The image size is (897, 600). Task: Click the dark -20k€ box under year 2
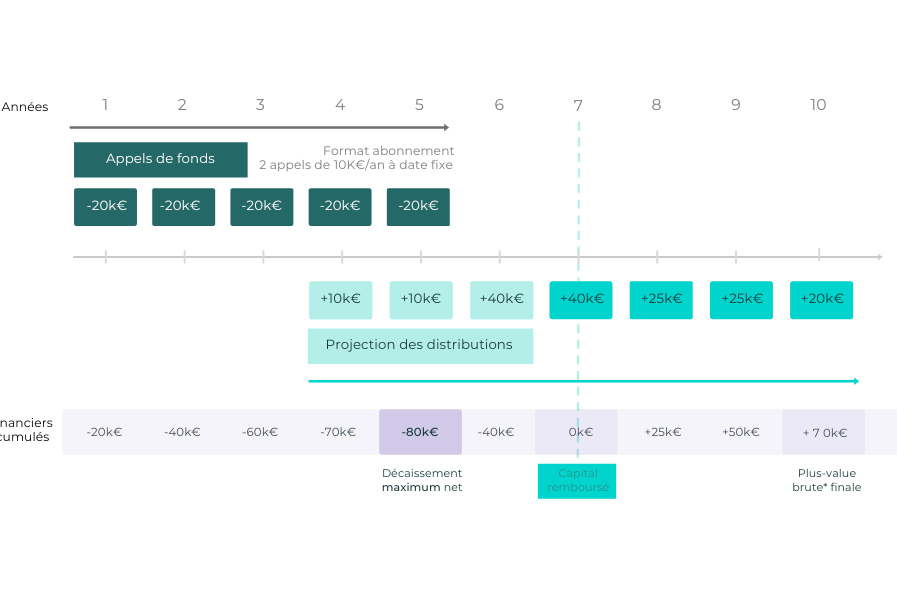184,206
